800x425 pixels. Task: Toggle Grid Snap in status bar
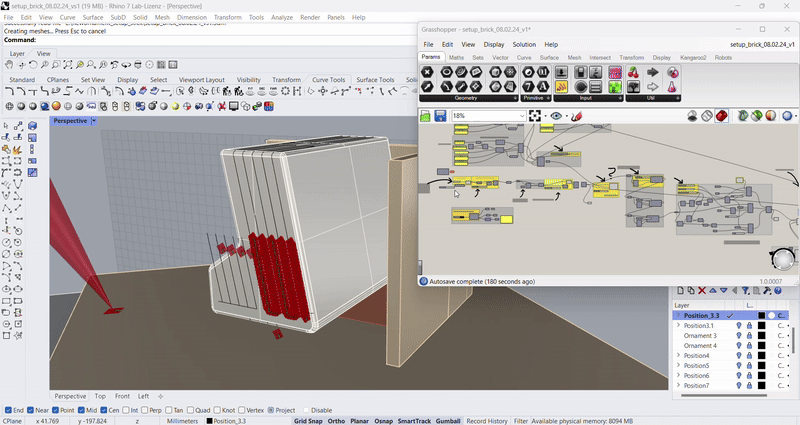click(x=308, y=421)
